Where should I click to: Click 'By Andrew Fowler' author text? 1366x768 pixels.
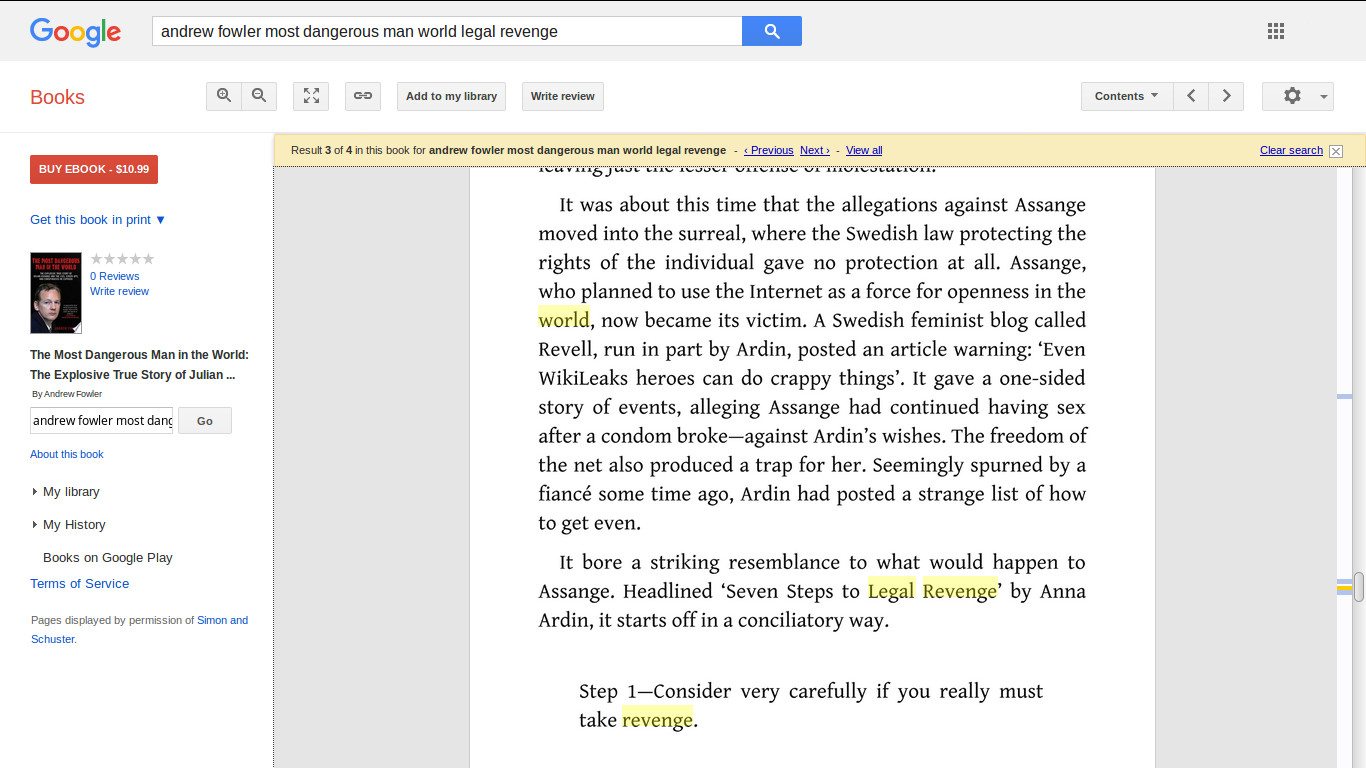click(x=67, y=394)
